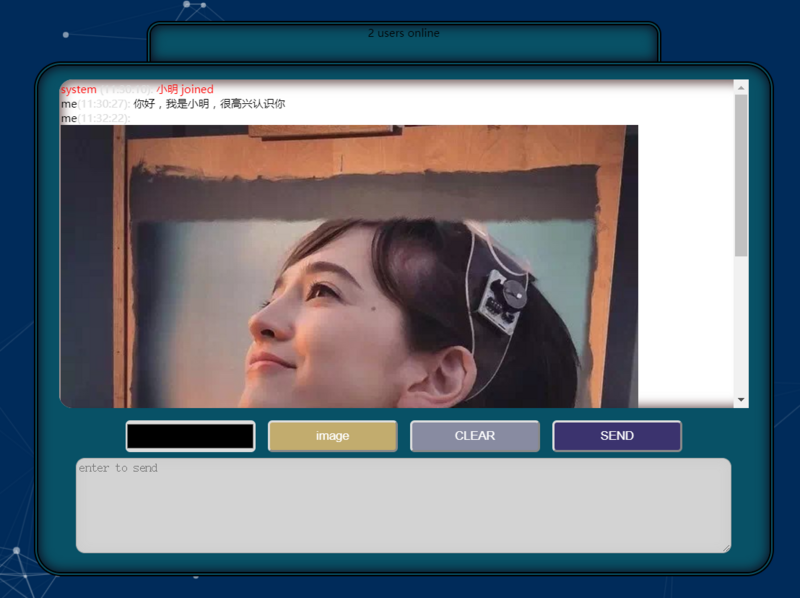This screenshot has height=598, width=800.
Task: Click the chat scrollbar down arrow
Action: [x=741, y=400]
